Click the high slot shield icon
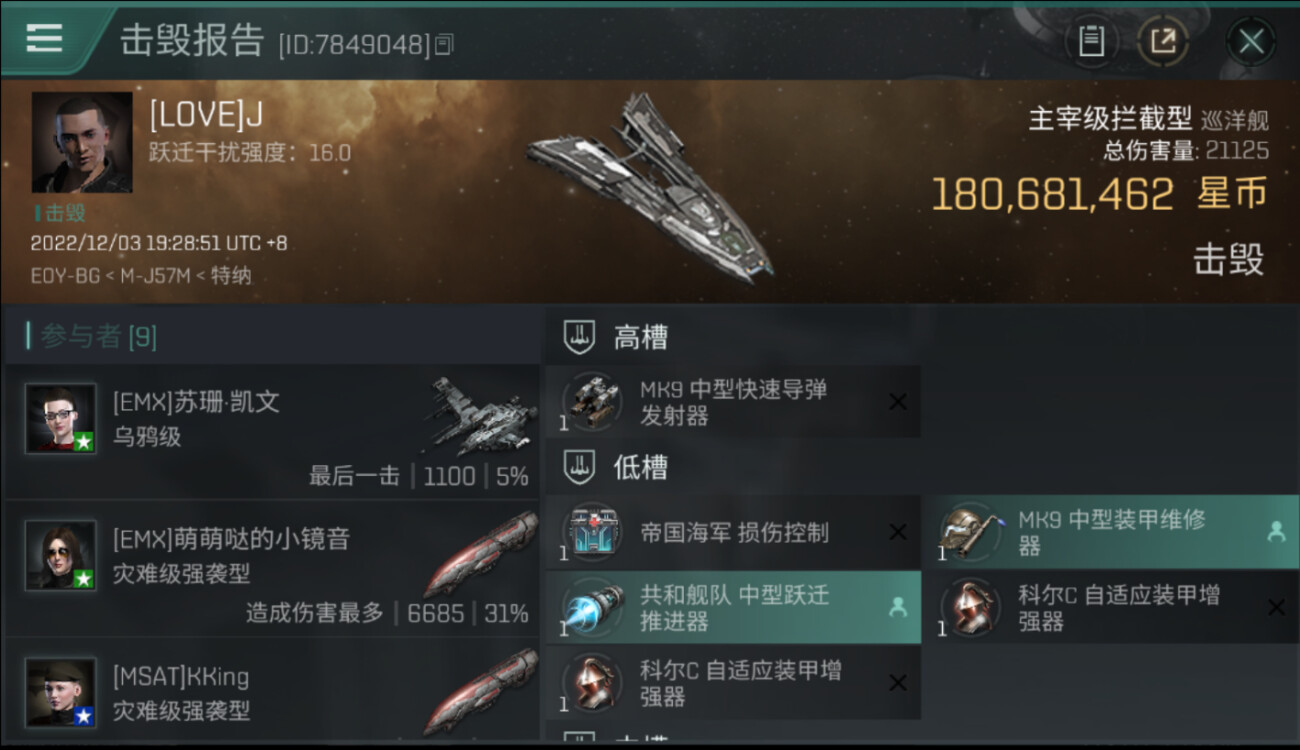This screenshot has height=750, width=1300. coord(580,336)
